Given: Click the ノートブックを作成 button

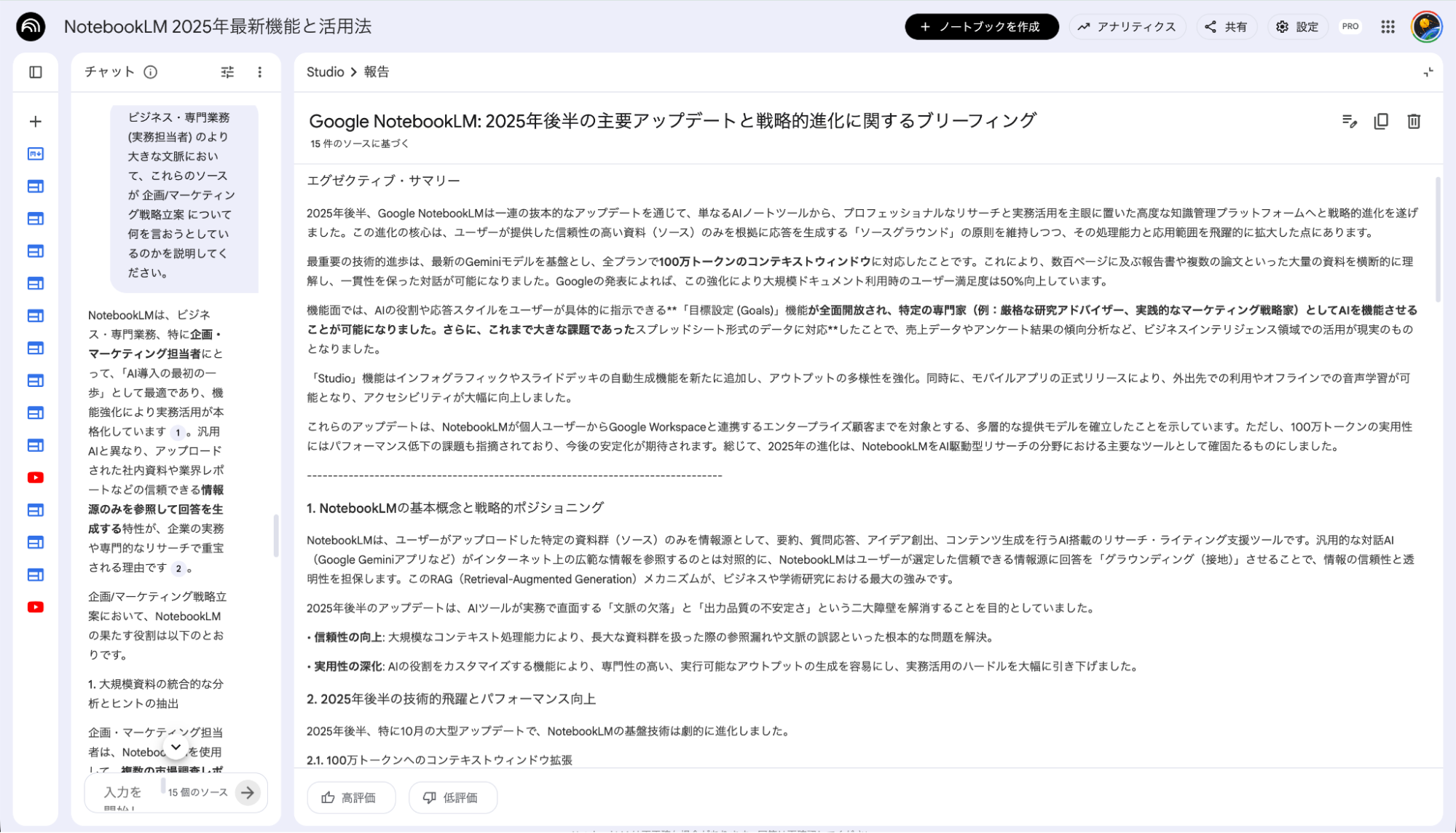Looking at the screenshot, I should click(x=981, y=26).
